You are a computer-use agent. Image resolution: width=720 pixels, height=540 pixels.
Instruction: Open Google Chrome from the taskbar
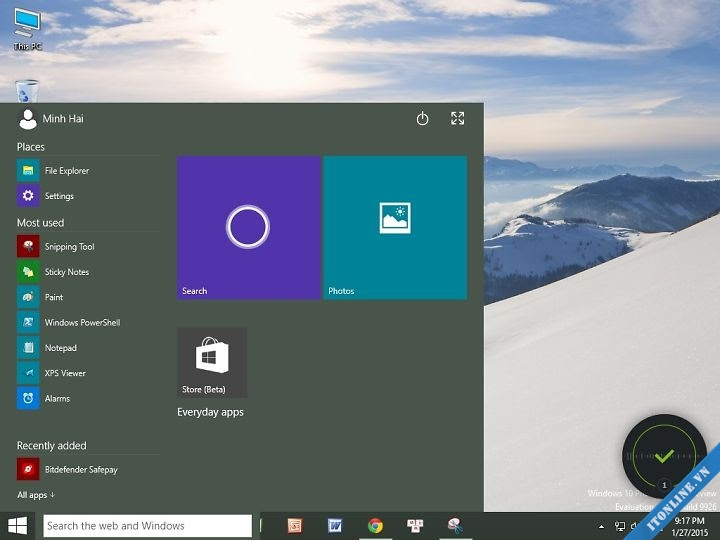(x=375, y=526)
